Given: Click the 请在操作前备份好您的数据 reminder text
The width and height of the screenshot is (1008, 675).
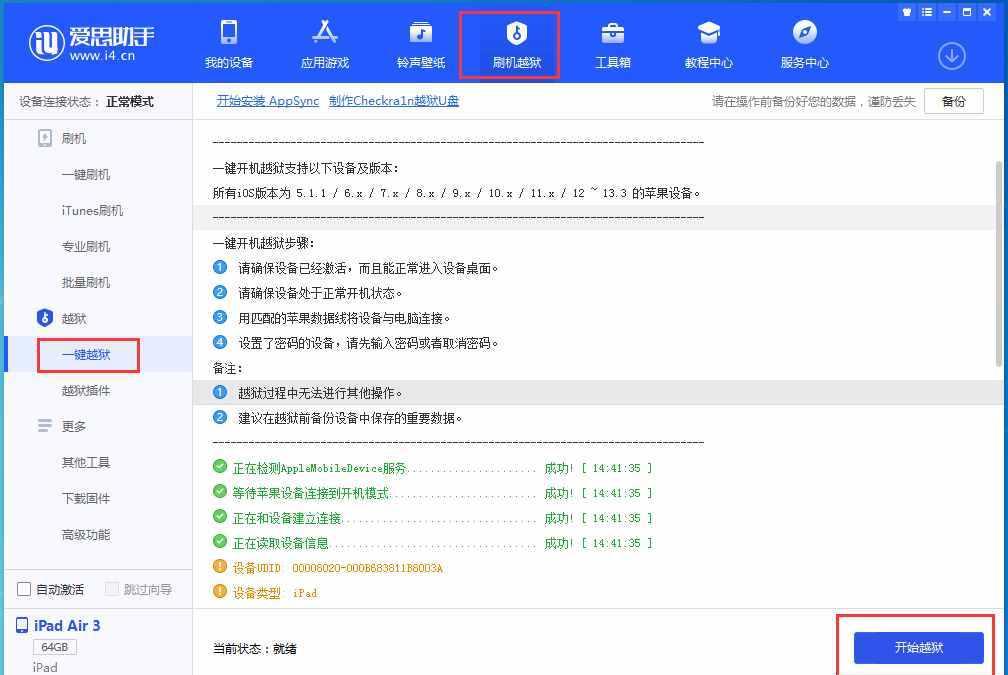Looking at the screenshot, I should 813,102.
